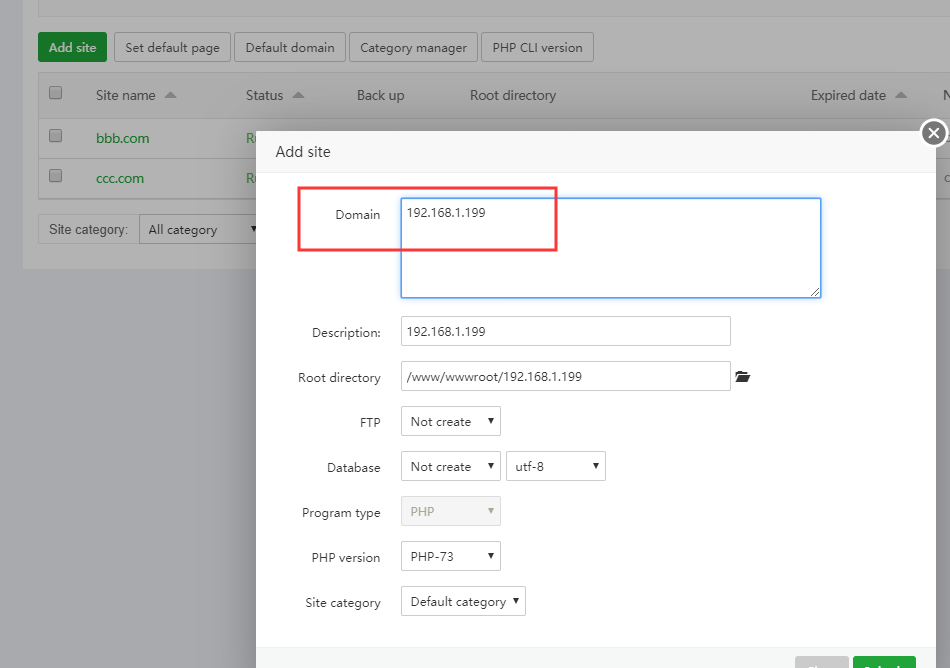Expand the Default category dropdown
The width and height of the screenshot is (950, 668).
463,602
